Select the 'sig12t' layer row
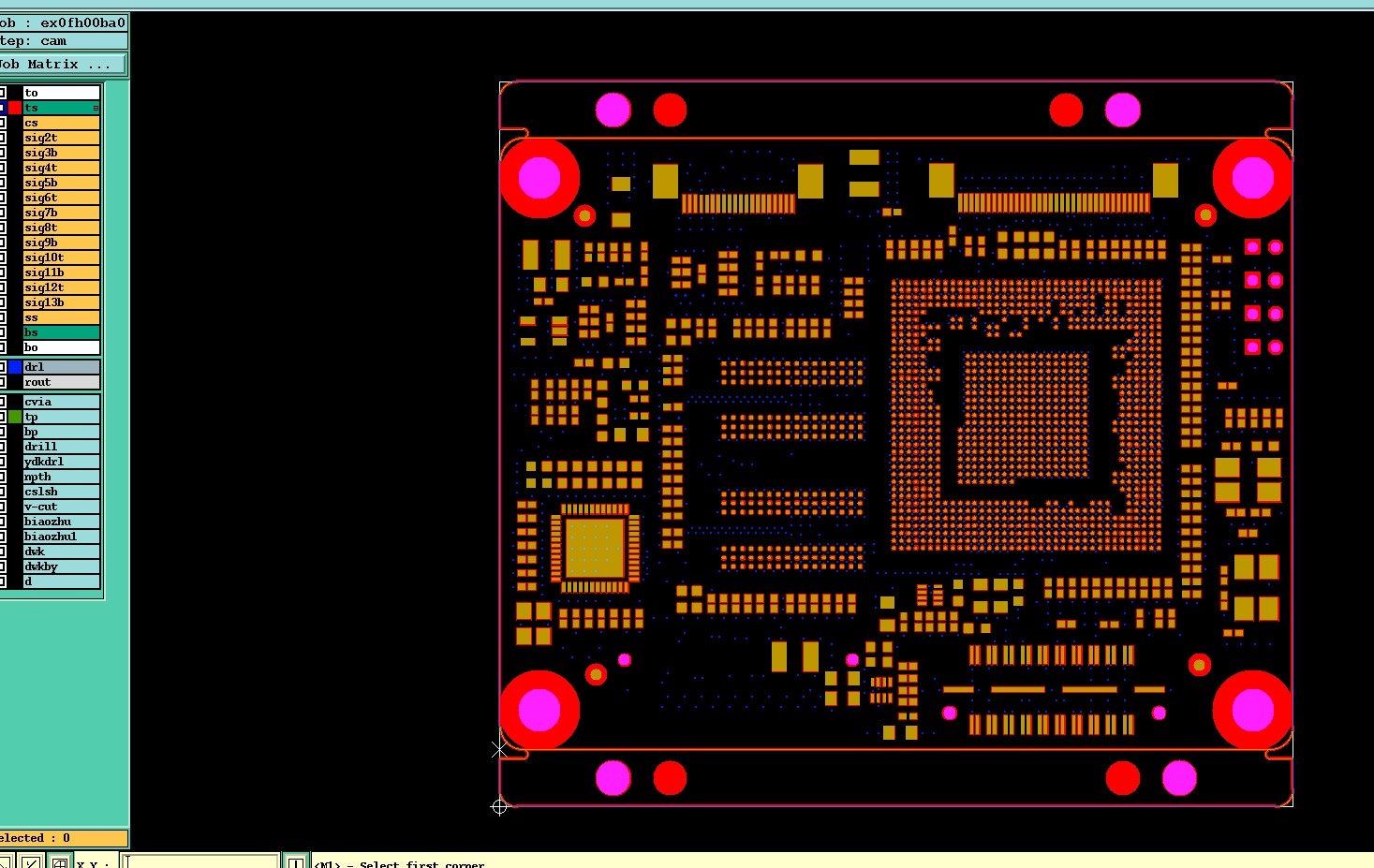The image size is (1374, 868). (62, 287)
